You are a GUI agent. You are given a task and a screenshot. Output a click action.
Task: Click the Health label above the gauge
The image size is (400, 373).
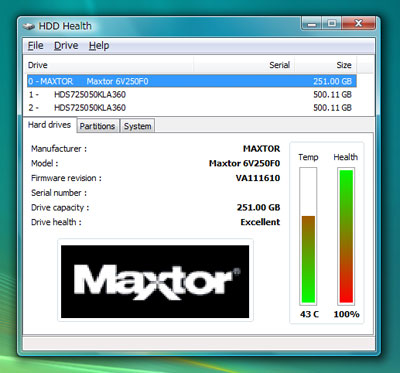click(346, 157)
